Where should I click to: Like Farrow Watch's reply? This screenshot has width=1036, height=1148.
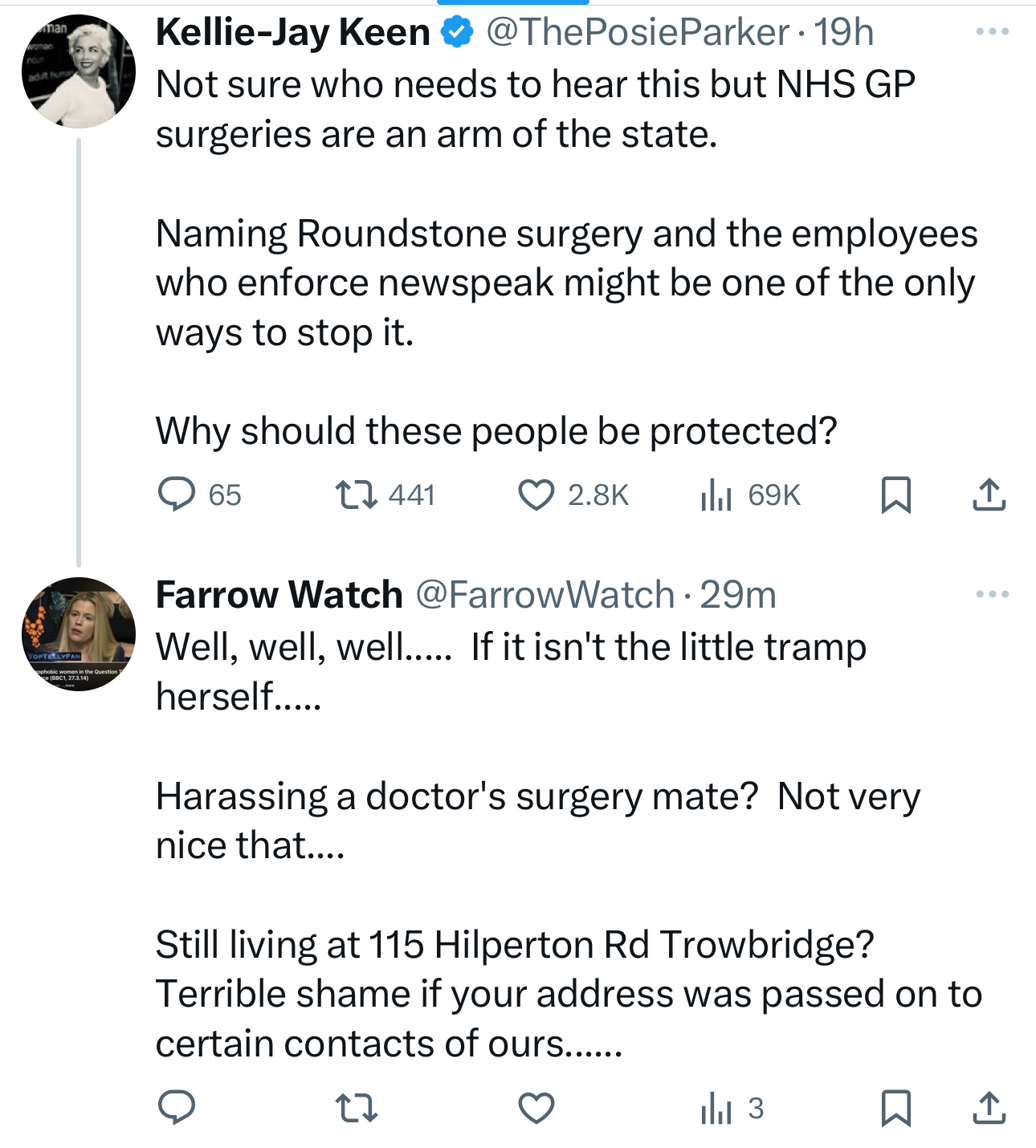coord(536,1108)
